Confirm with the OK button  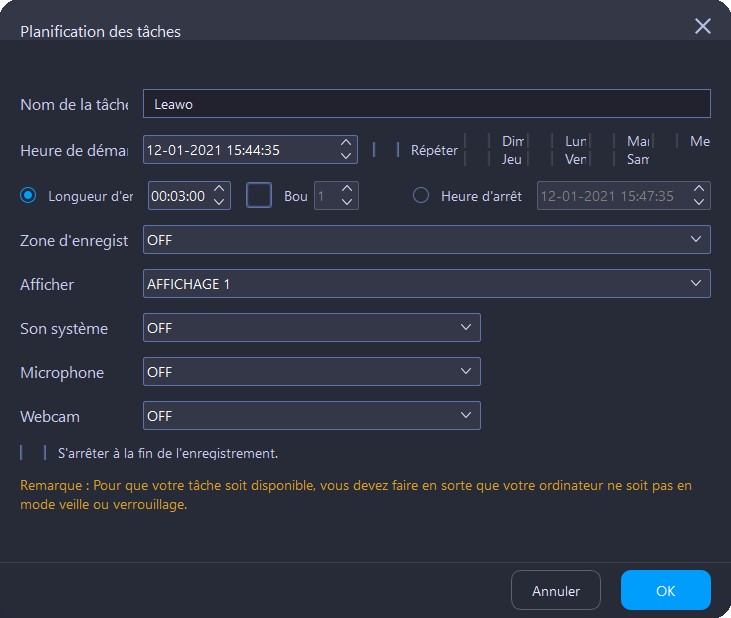665,591
